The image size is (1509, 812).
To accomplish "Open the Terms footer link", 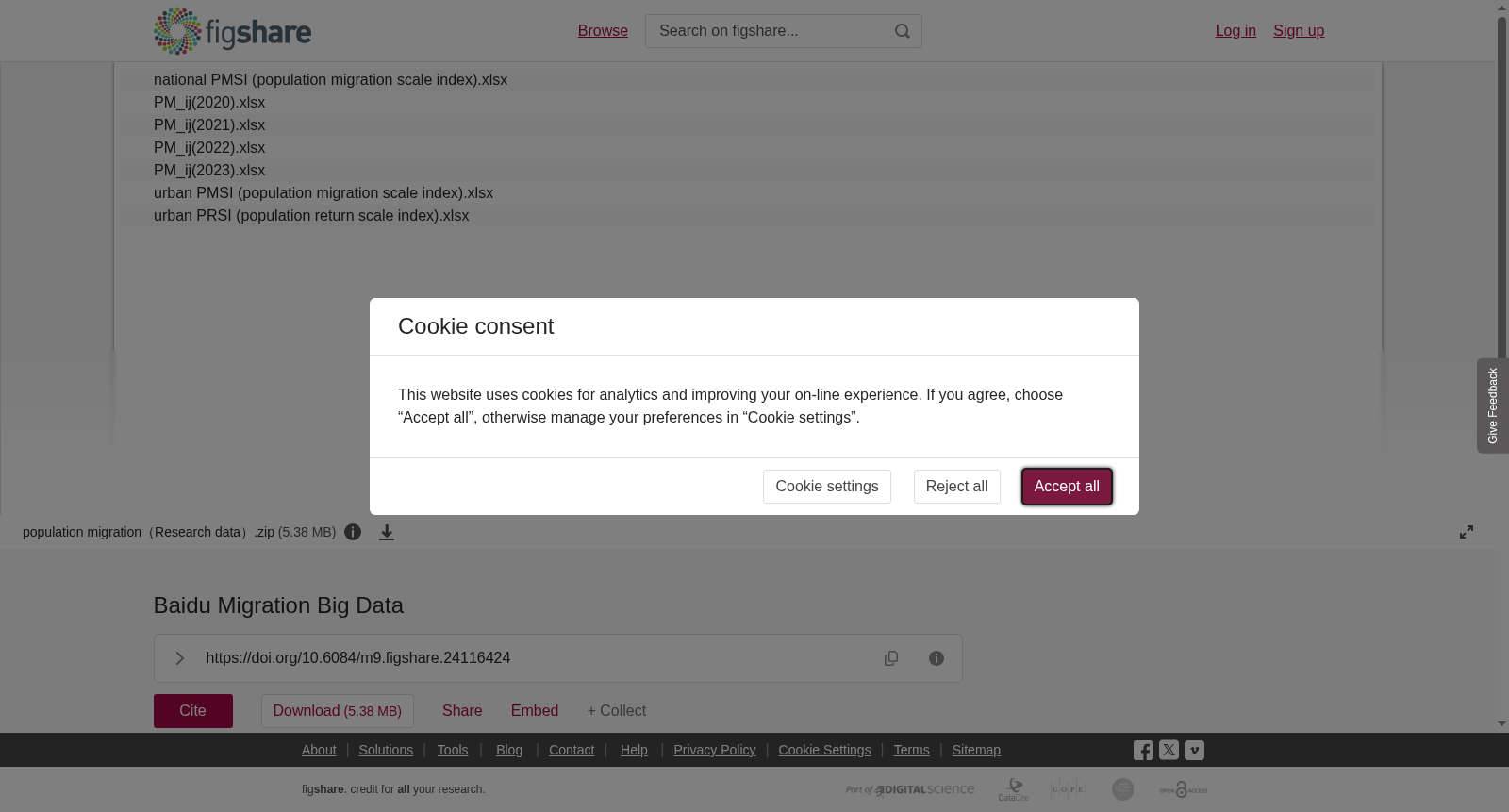I will coord(911,750).
